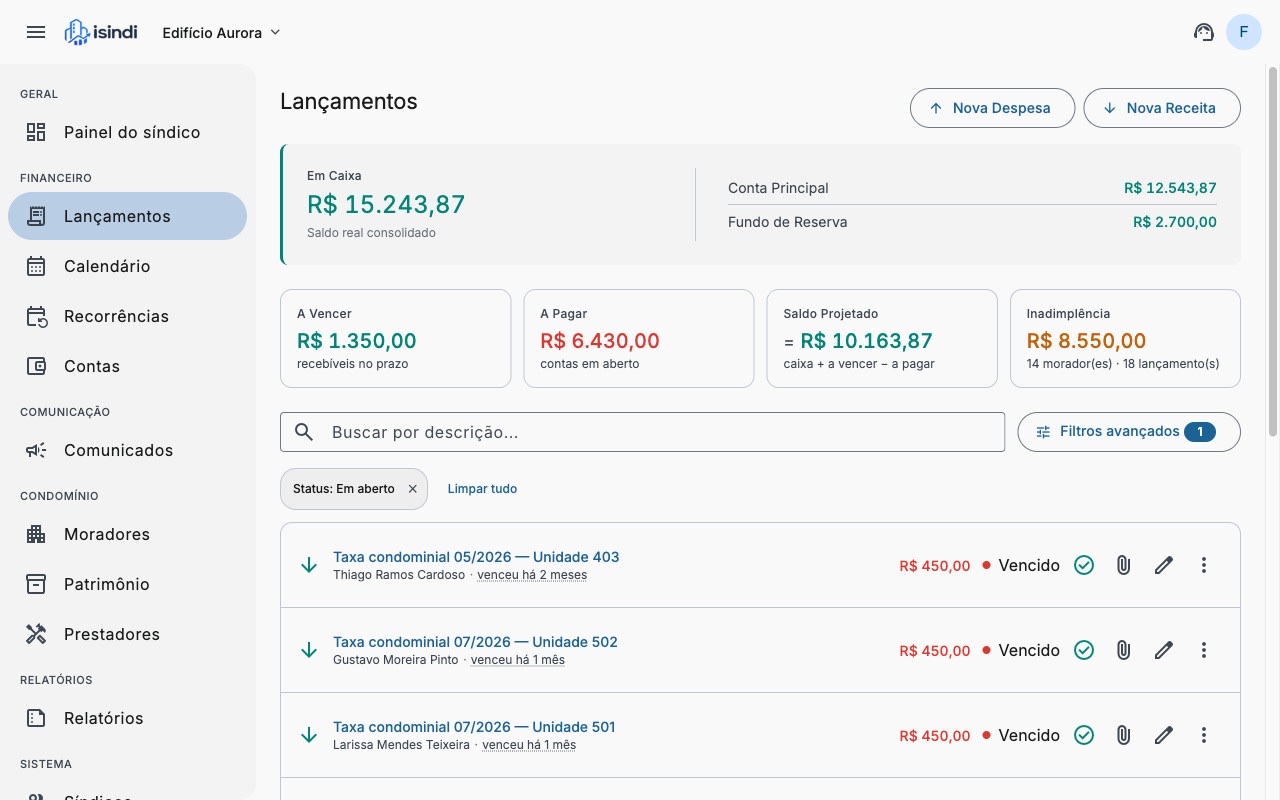Click the Prestadores tools icon

tap(36, 634)
